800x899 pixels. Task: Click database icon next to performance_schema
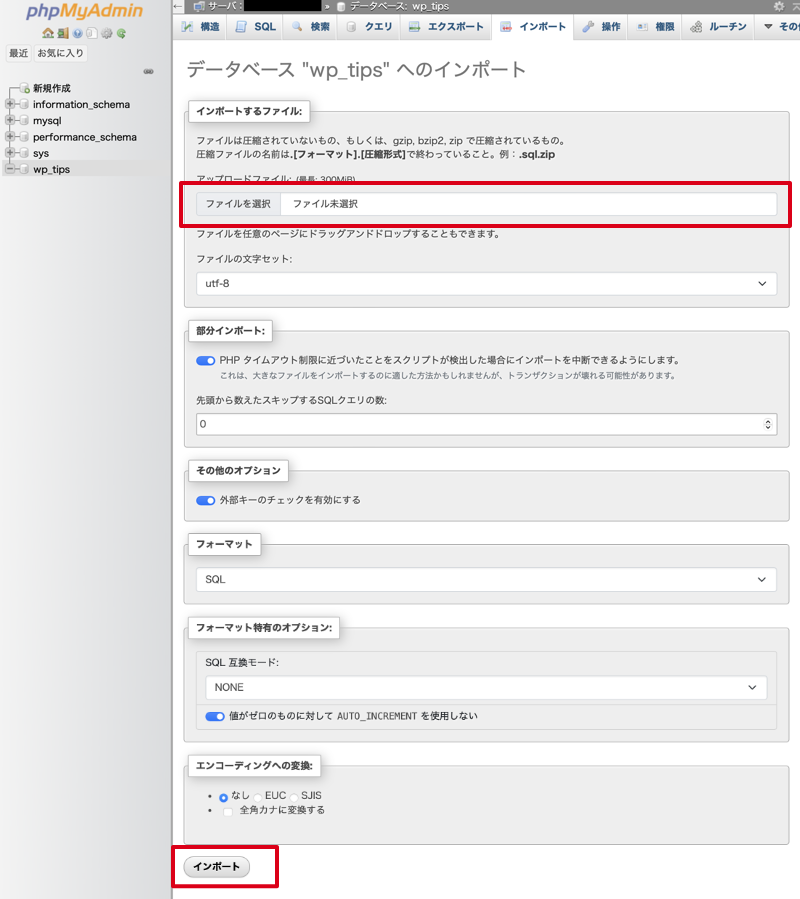tap(24, 137)
